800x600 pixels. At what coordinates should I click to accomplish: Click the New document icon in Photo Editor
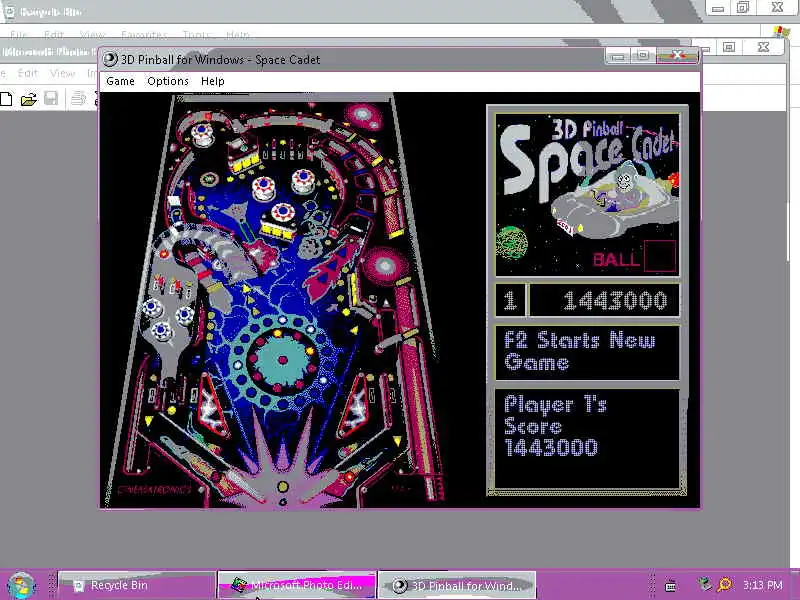coord(6,98)
